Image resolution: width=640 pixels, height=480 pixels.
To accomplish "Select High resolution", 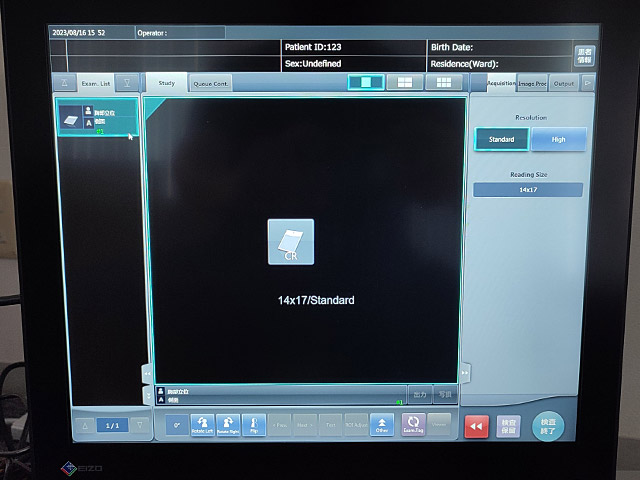I will point(559,139).
